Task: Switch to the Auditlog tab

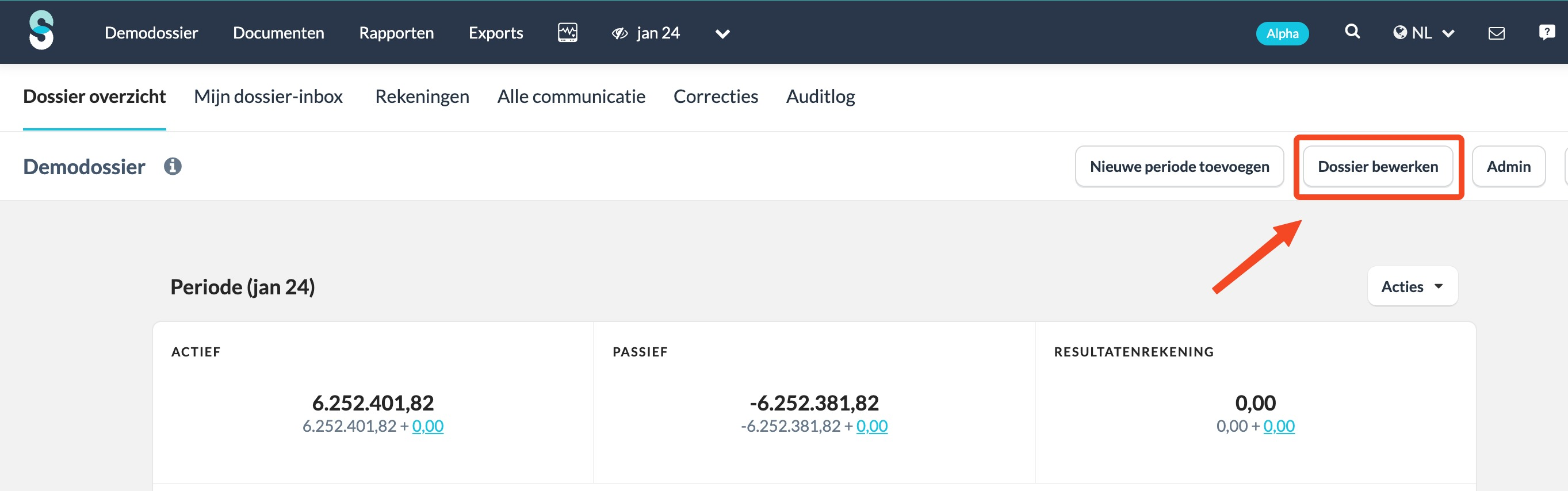Action: (820, 97)
